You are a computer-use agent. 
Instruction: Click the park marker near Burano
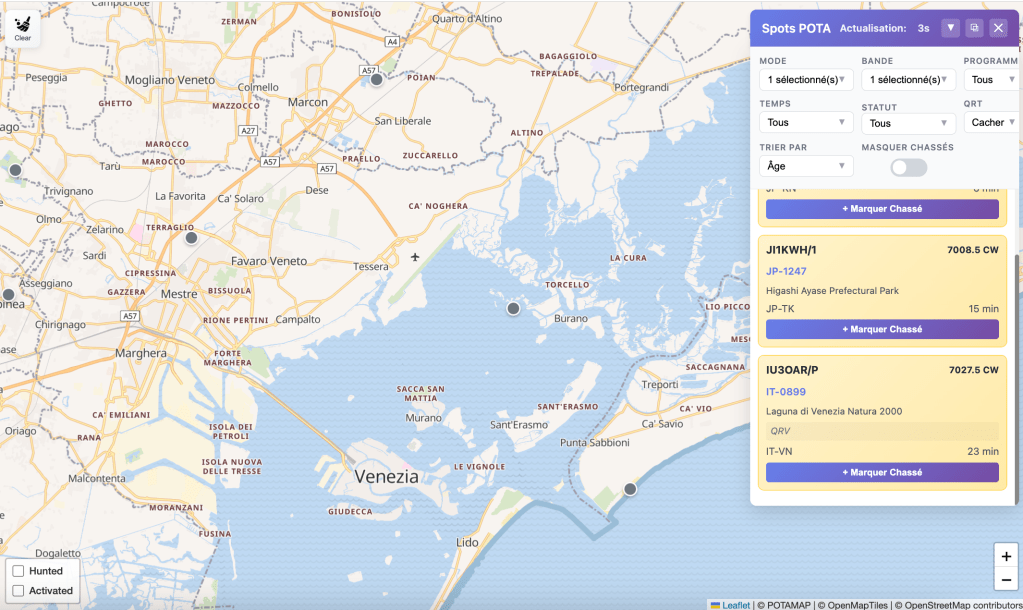pyautogui.click(x=513, y=309)
